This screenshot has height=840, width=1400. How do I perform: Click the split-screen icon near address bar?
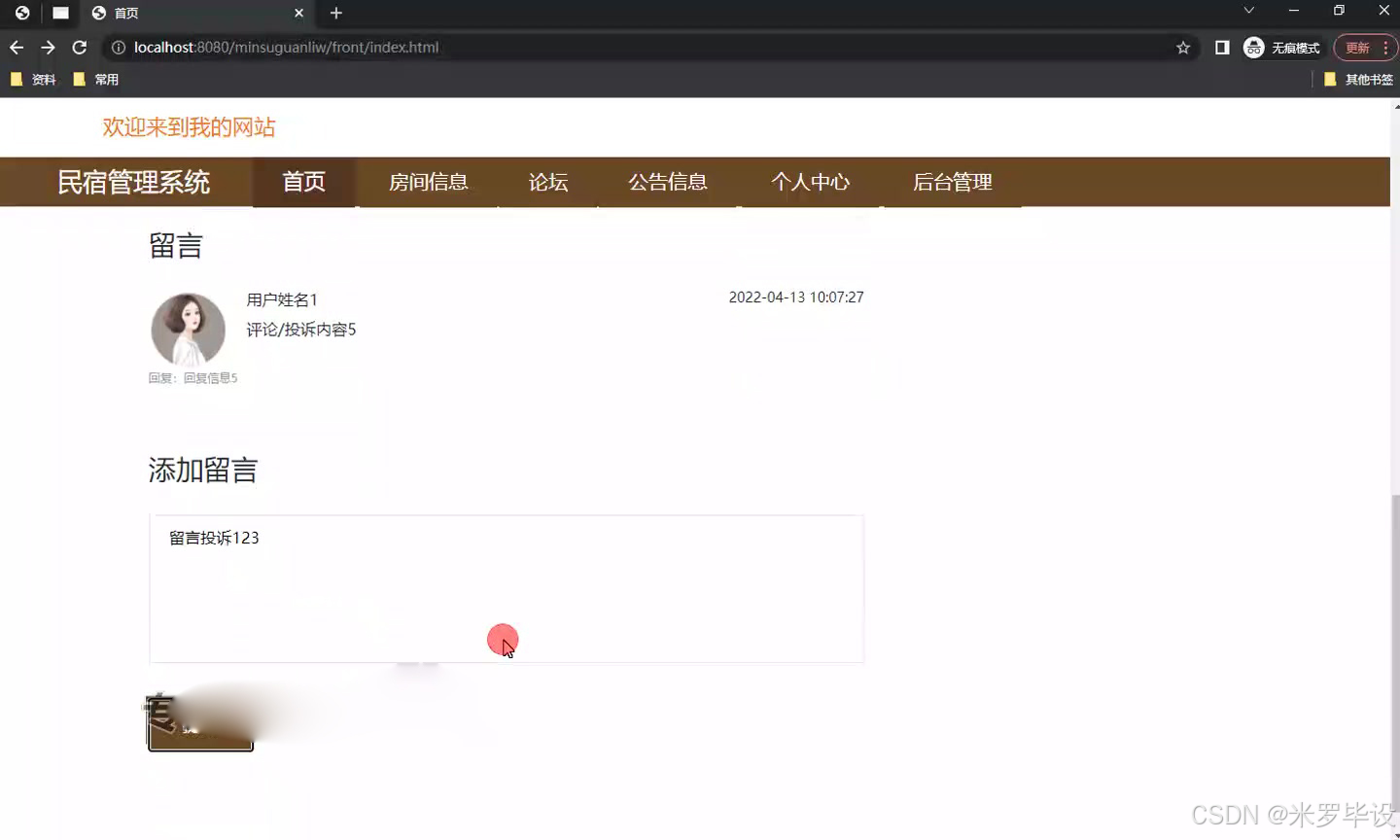tap(1221, 47)
